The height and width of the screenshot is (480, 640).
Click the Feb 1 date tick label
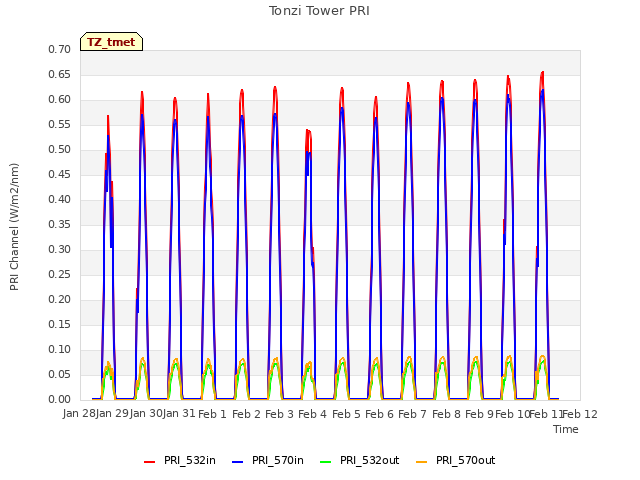tap(212, 414)
